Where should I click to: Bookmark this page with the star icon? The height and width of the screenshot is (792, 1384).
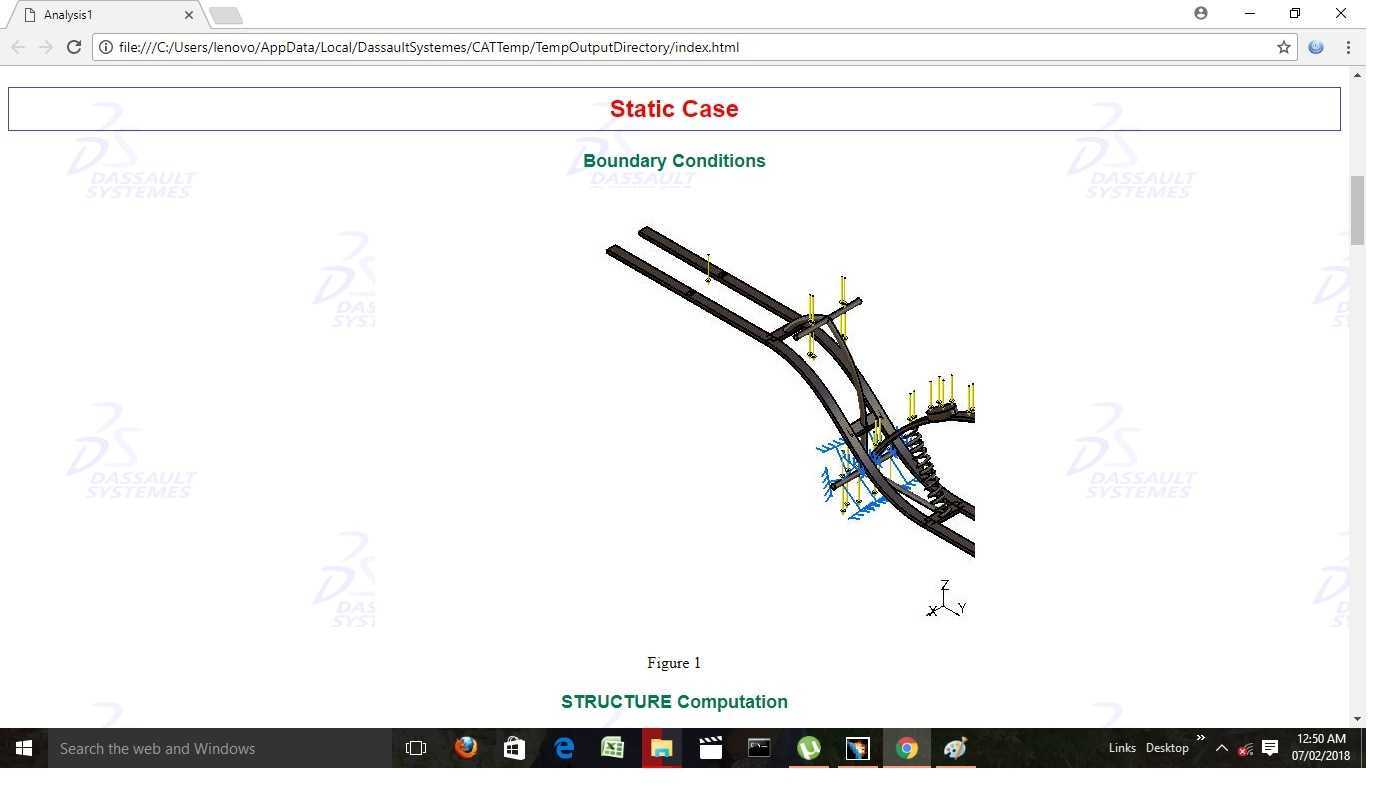pyautogui.click(x=1284, y=47)
